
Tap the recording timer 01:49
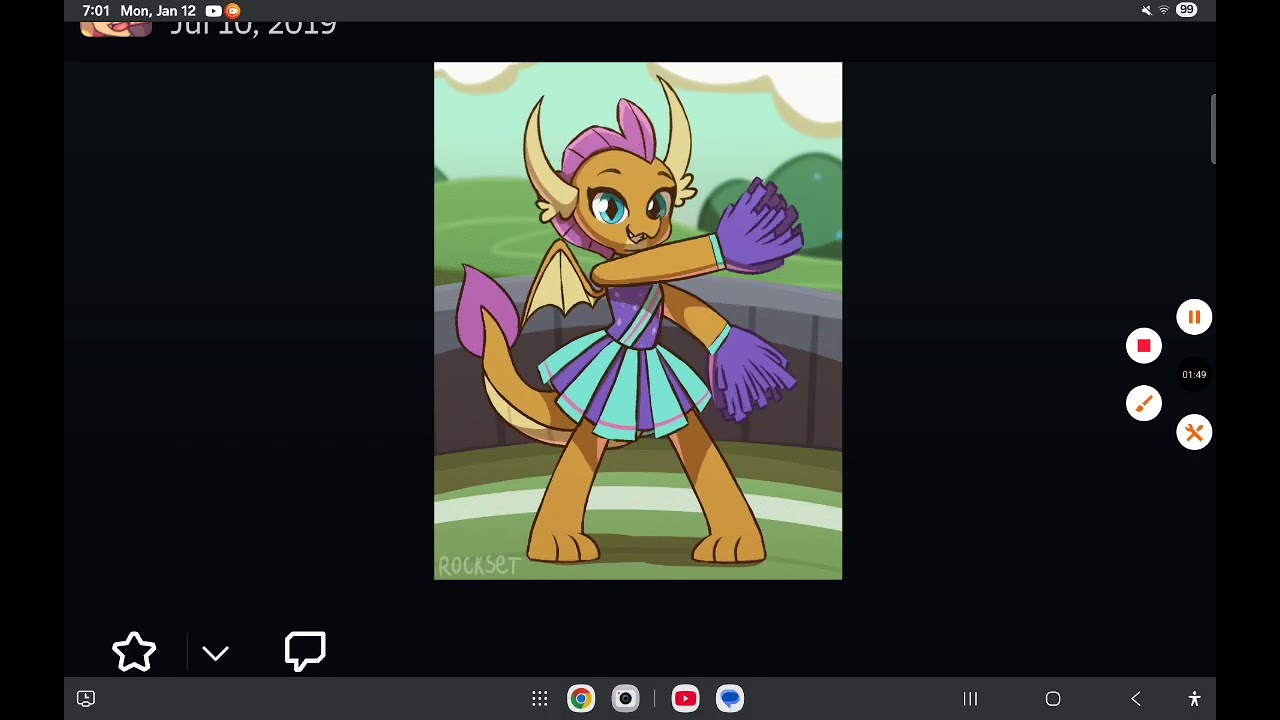(1194, 375)
